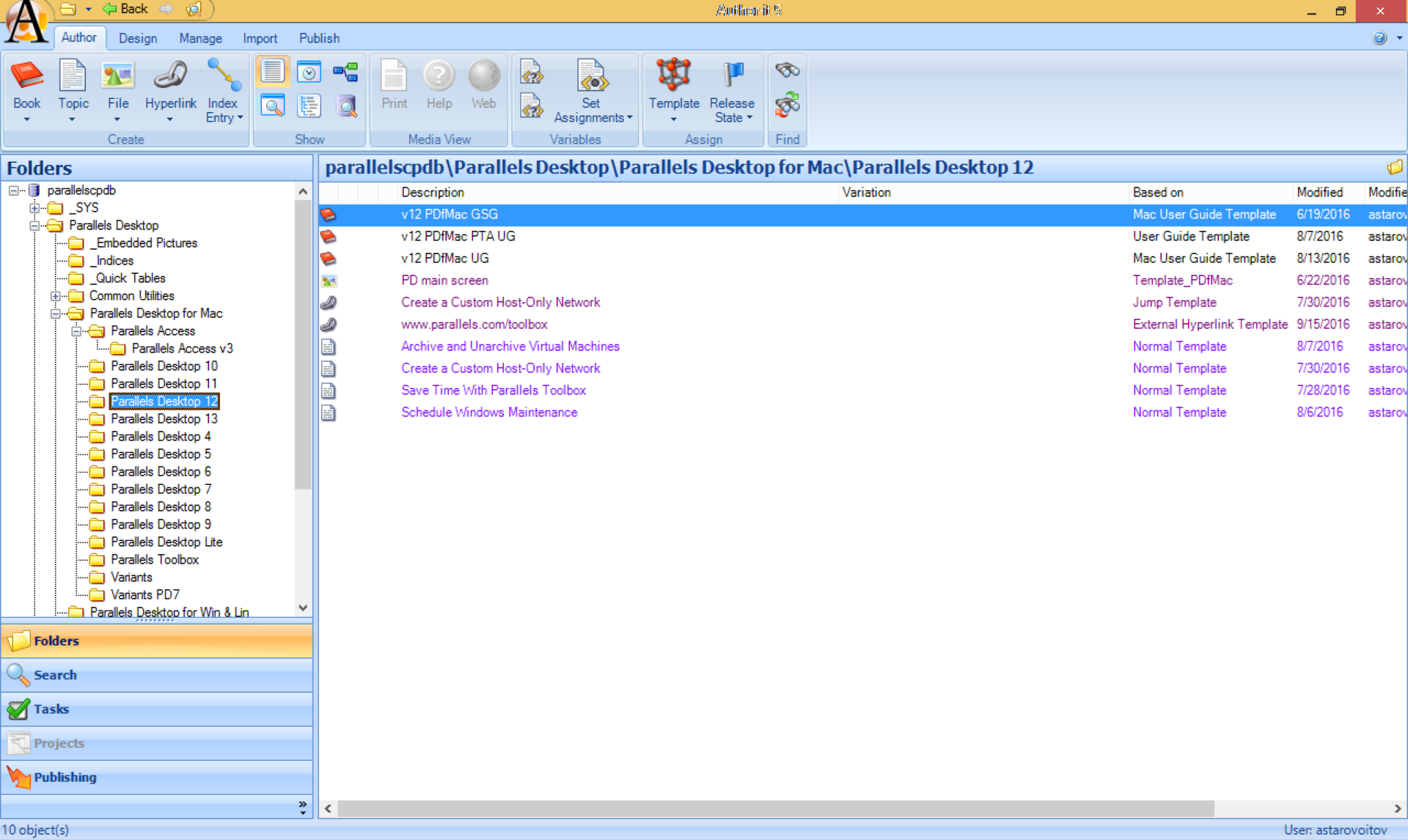This screenshot has width=1408, height=840.
Task: Click the navigation pane configure chevron
Action: [303, 807]
